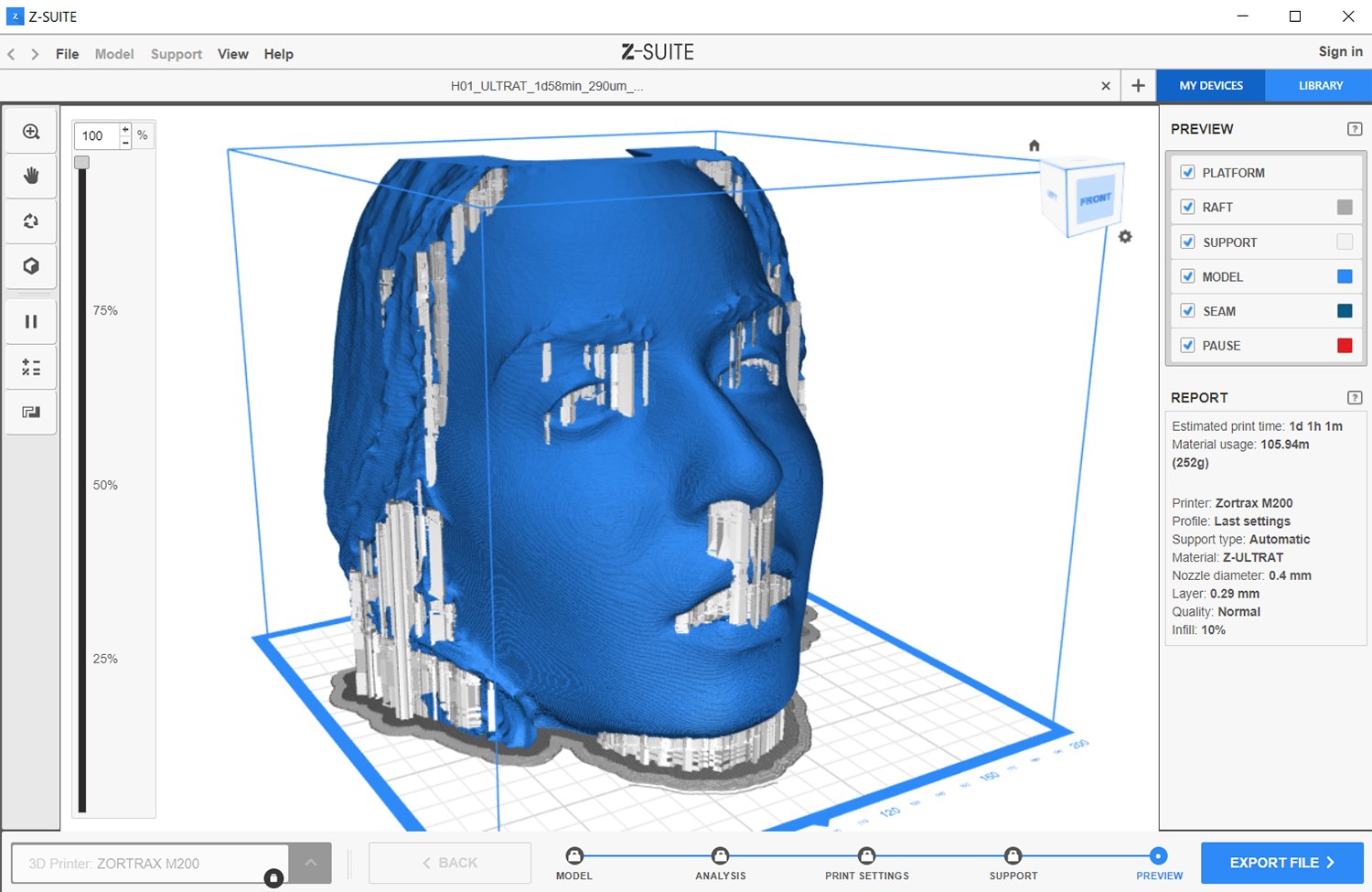Open the File menu
The height and width of the screenshot is (892, 1372).
(x=67, y=54)
